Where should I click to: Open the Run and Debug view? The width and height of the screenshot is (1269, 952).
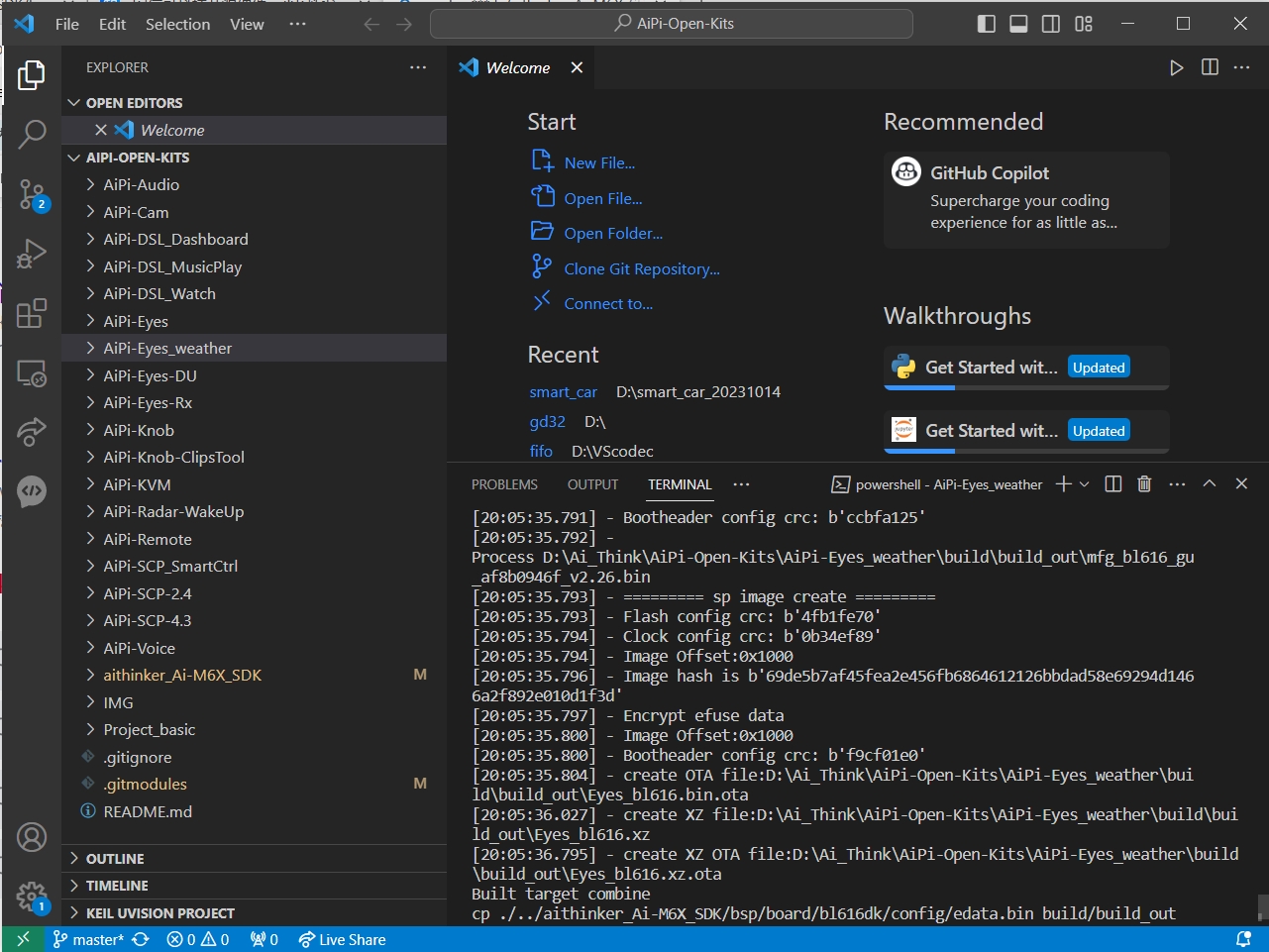click(32, 254)
